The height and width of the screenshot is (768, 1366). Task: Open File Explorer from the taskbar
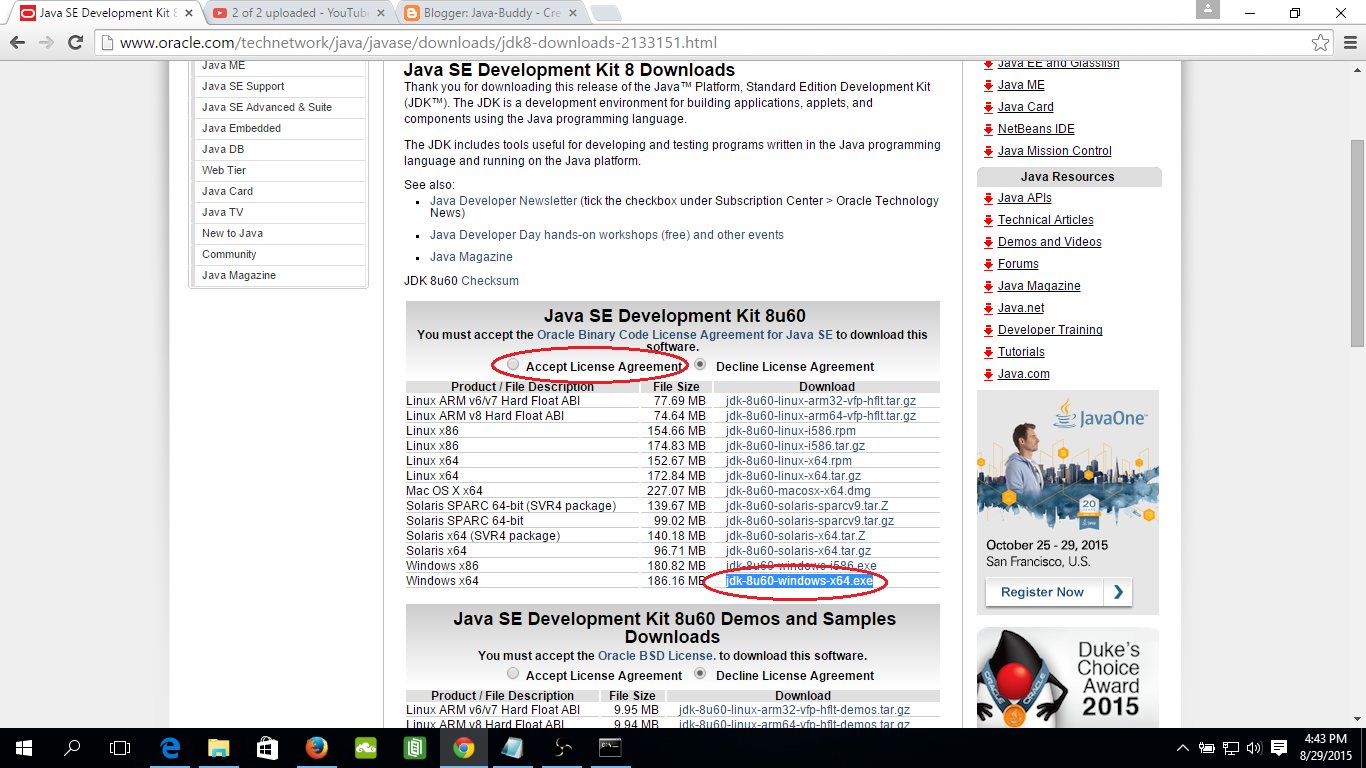pos(218,747)
